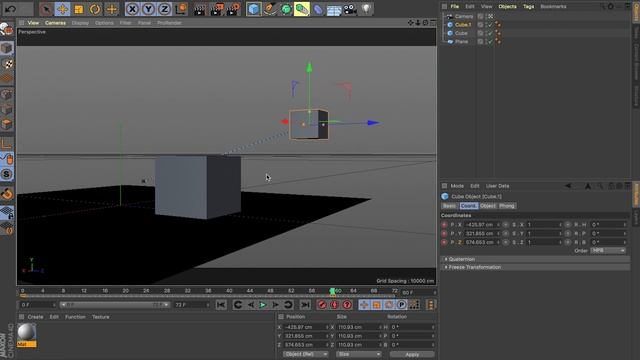This screenshot has height=360, width=640.
Task: Toggle the layer box for Camera row
Action: [x=480, y=16]
